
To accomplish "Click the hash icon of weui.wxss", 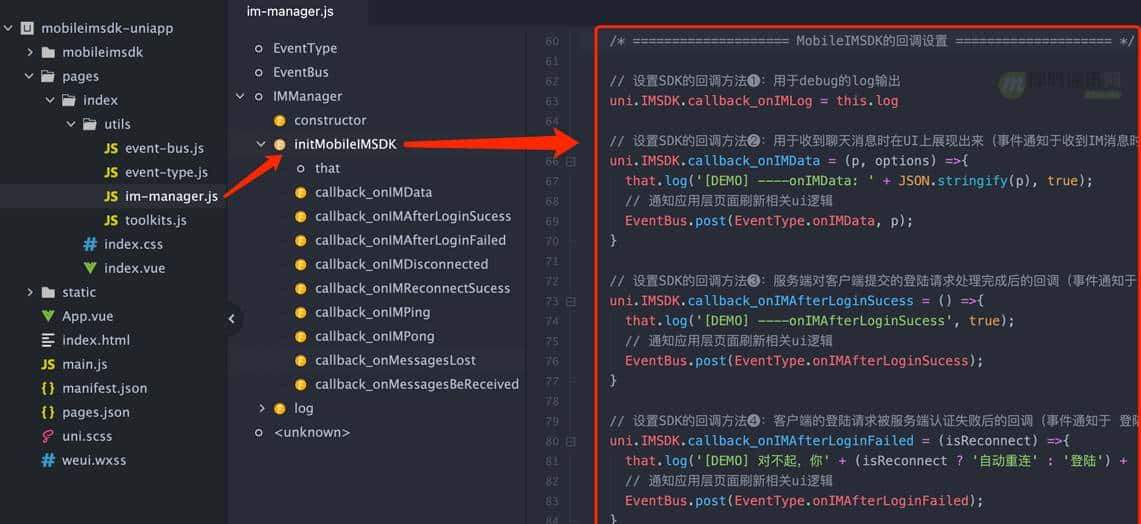I will pos(48,460).
